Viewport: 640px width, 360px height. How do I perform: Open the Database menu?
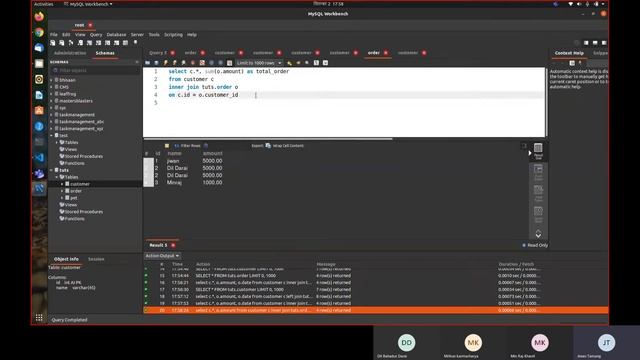[116, 35]
